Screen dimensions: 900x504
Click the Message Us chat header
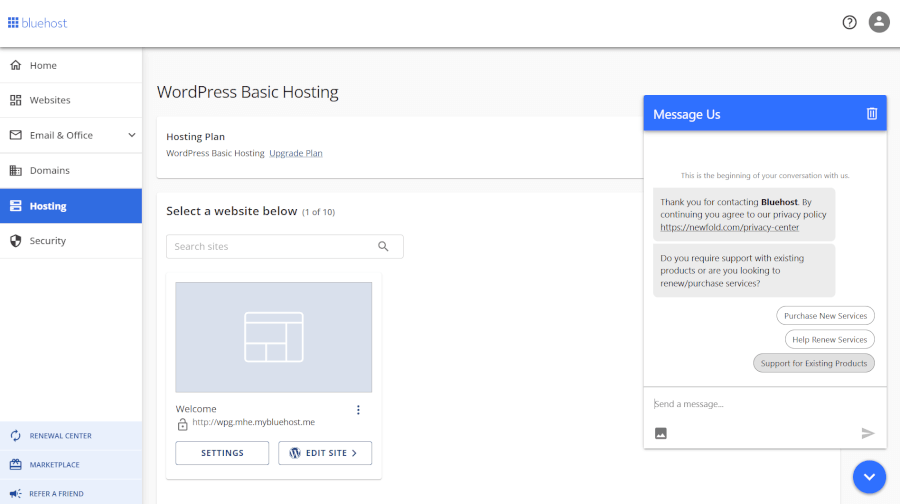click(765, 113)
